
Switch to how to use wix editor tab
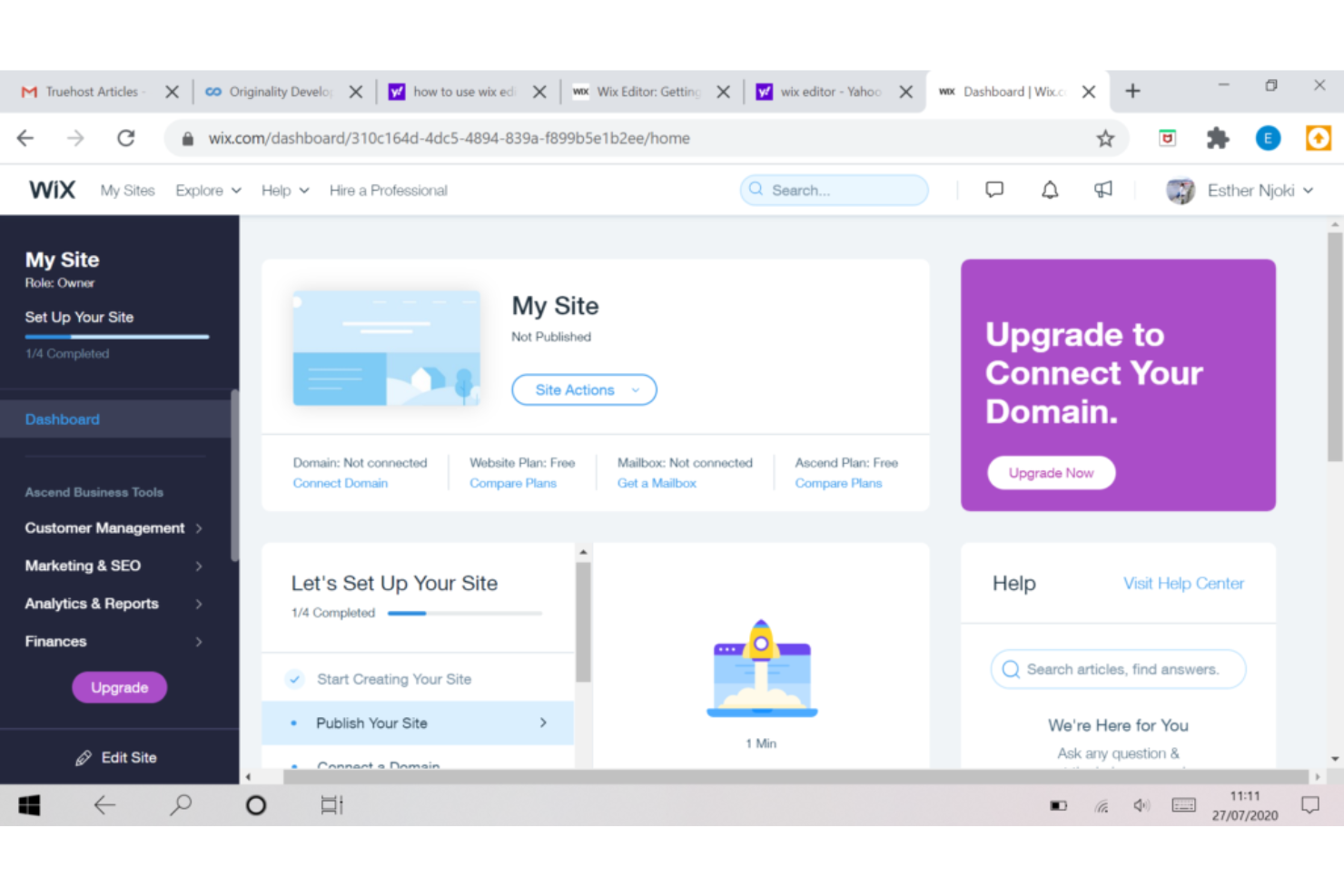tap(467, 91)
